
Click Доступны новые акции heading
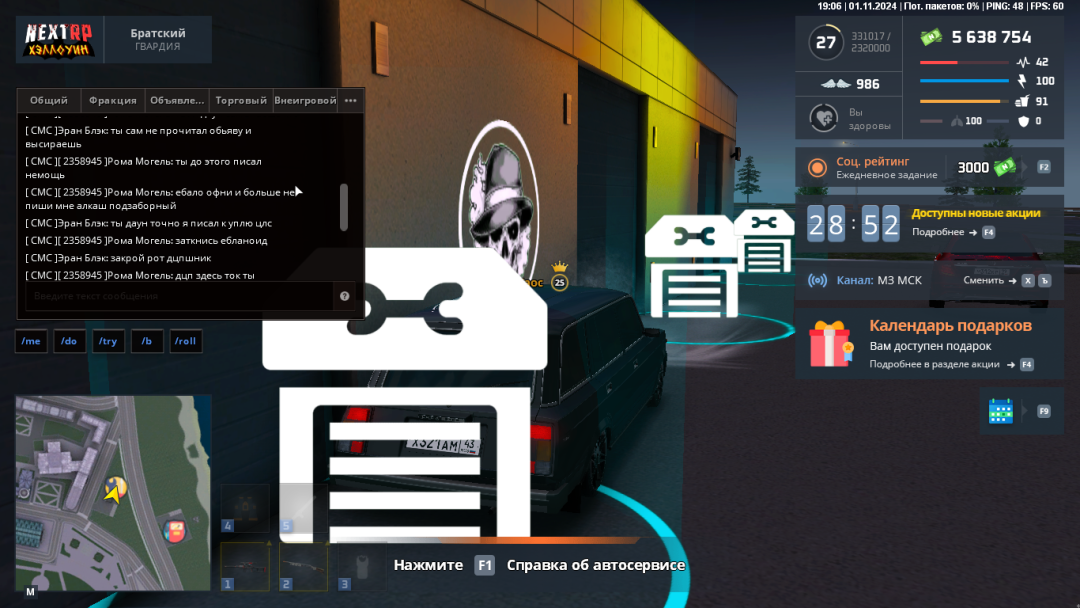976,213
